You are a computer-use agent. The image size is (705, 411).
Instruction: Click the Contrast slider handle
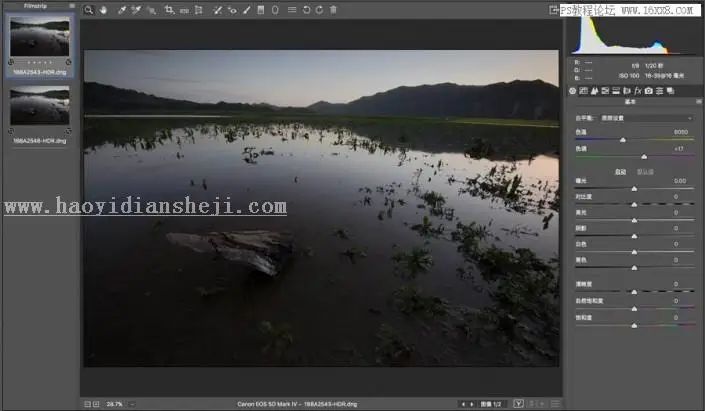point(634,204)
